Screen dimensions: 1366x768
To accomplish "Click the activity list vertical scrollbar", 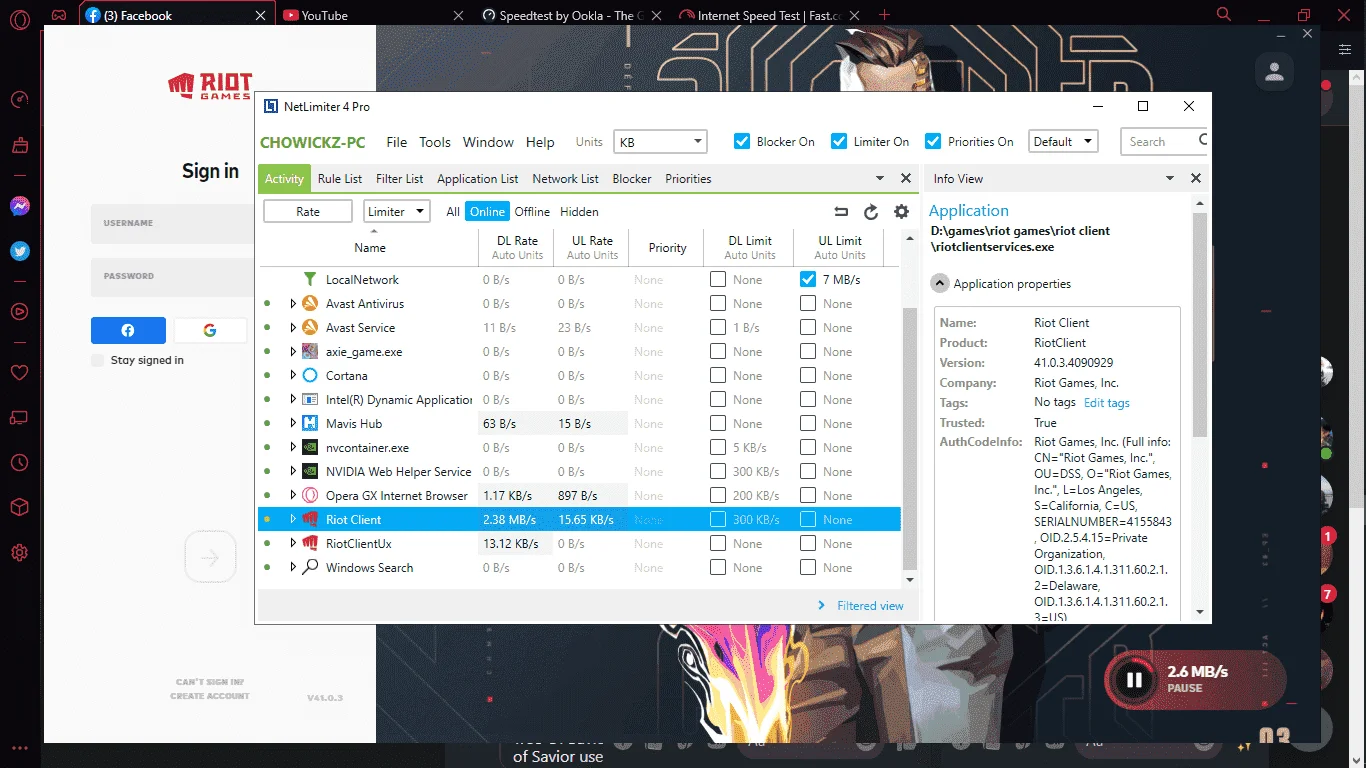I will (x=909, y=438).
